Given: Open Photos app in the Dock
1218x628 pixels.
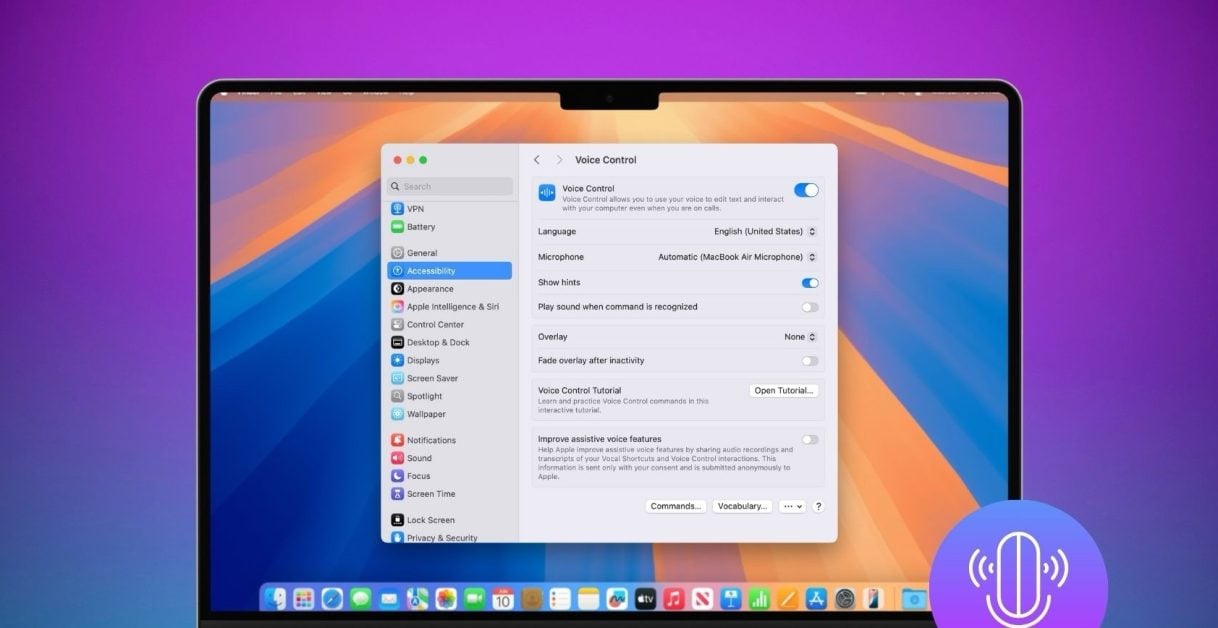Looking at the screenshot, I should click(446, 599).
